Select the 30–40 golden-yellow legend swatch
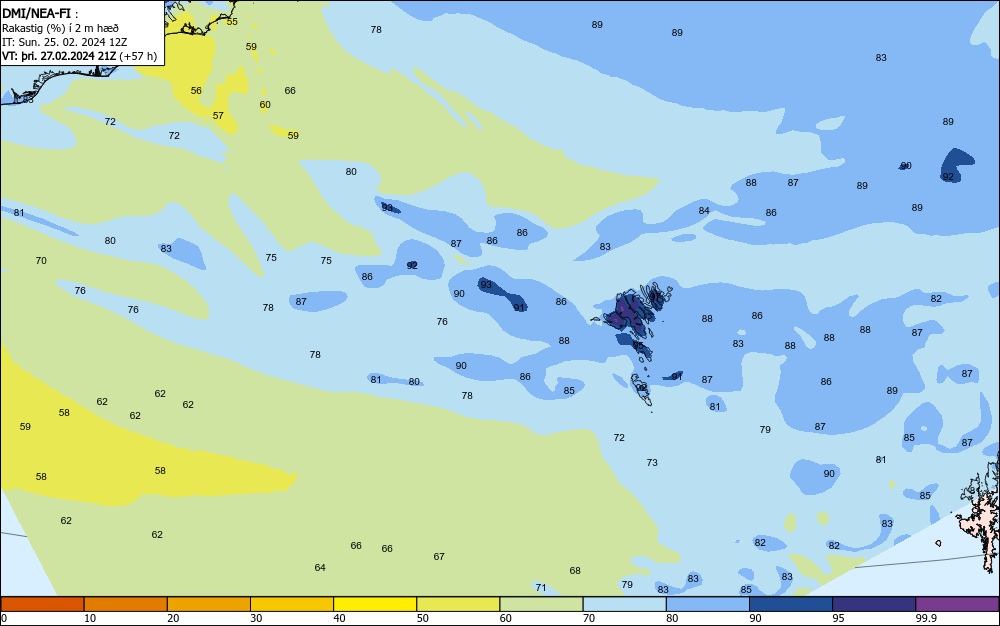This screenshot has width=1000, height=626. (x=292, y=604)
